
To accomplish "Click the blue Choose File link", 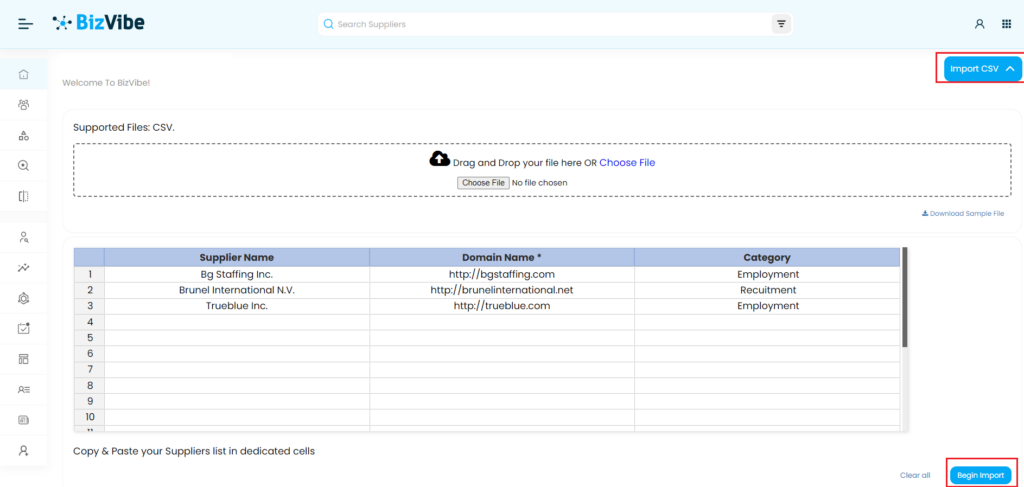I will pyautogui.click(x=627, y=162).
